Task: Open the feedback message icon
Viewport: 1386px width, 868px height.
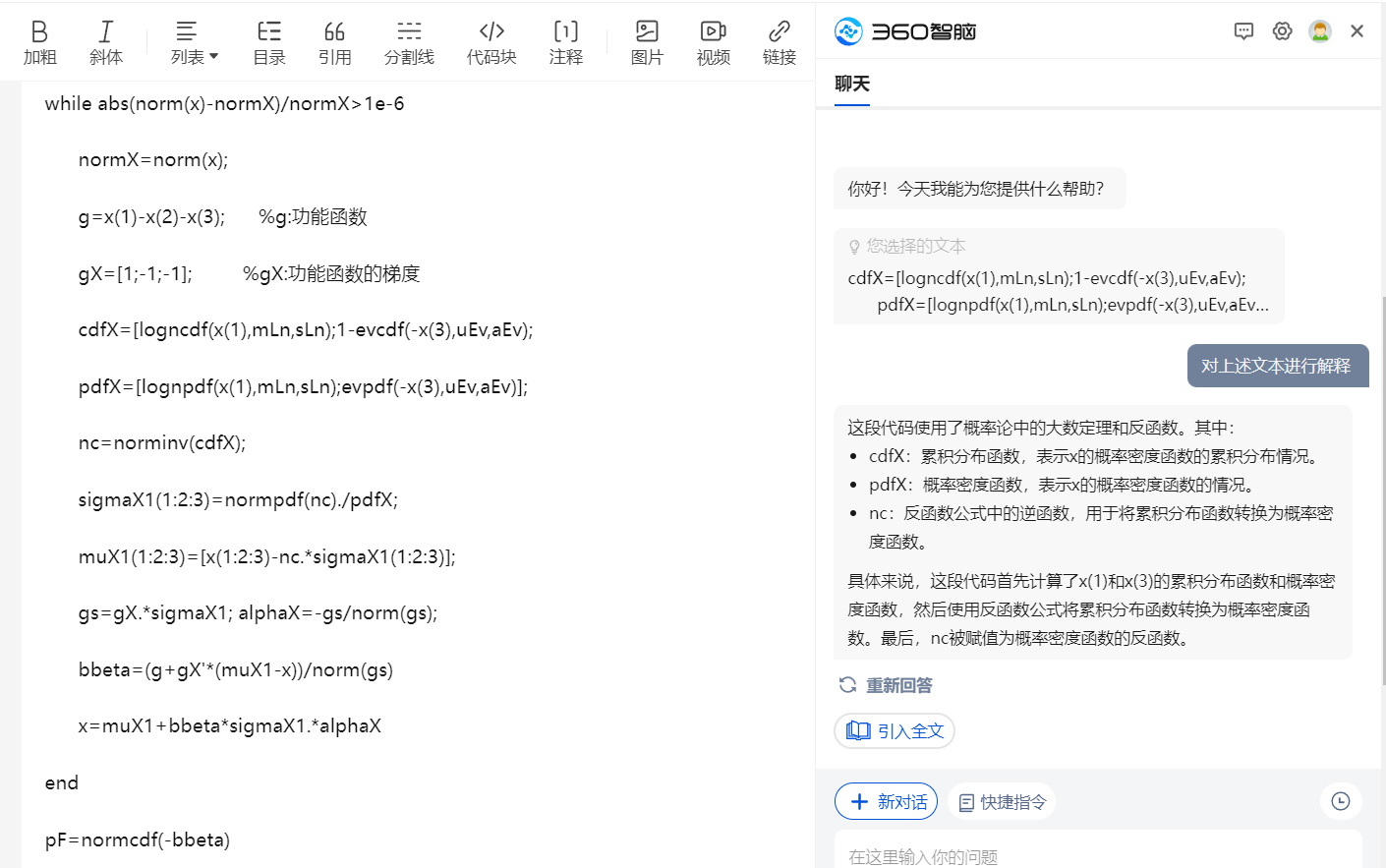Action: point(1243,30)
